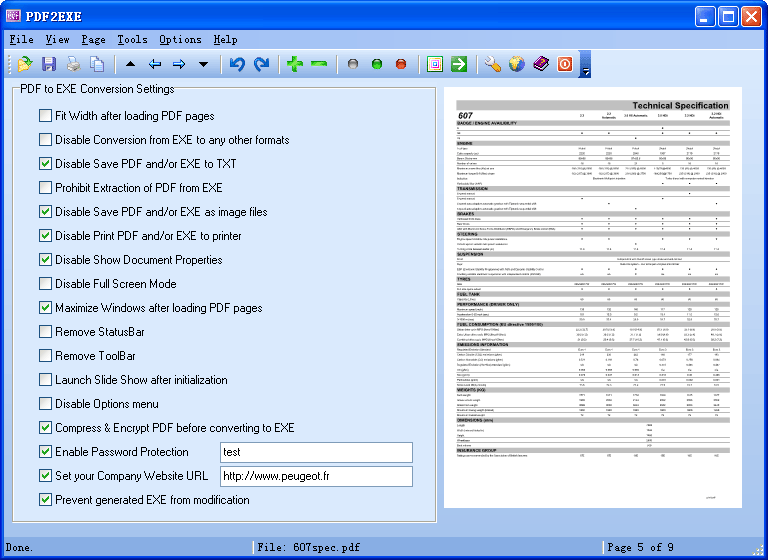Click the black up triangle in toolbar
Image resolution: width=768 pixels, height=560 pixels.
tap(130, 65)
